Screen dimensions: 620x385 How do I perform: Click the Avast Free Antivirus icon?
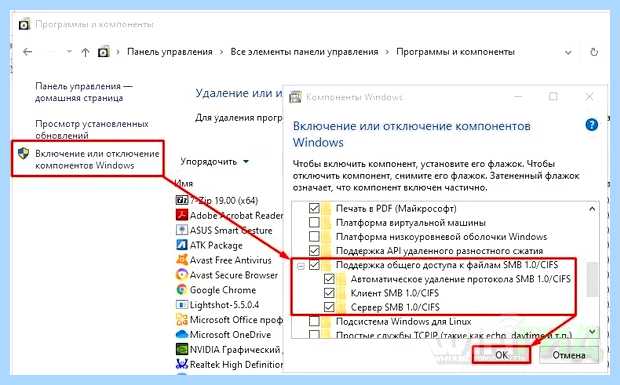click(182, 260)
